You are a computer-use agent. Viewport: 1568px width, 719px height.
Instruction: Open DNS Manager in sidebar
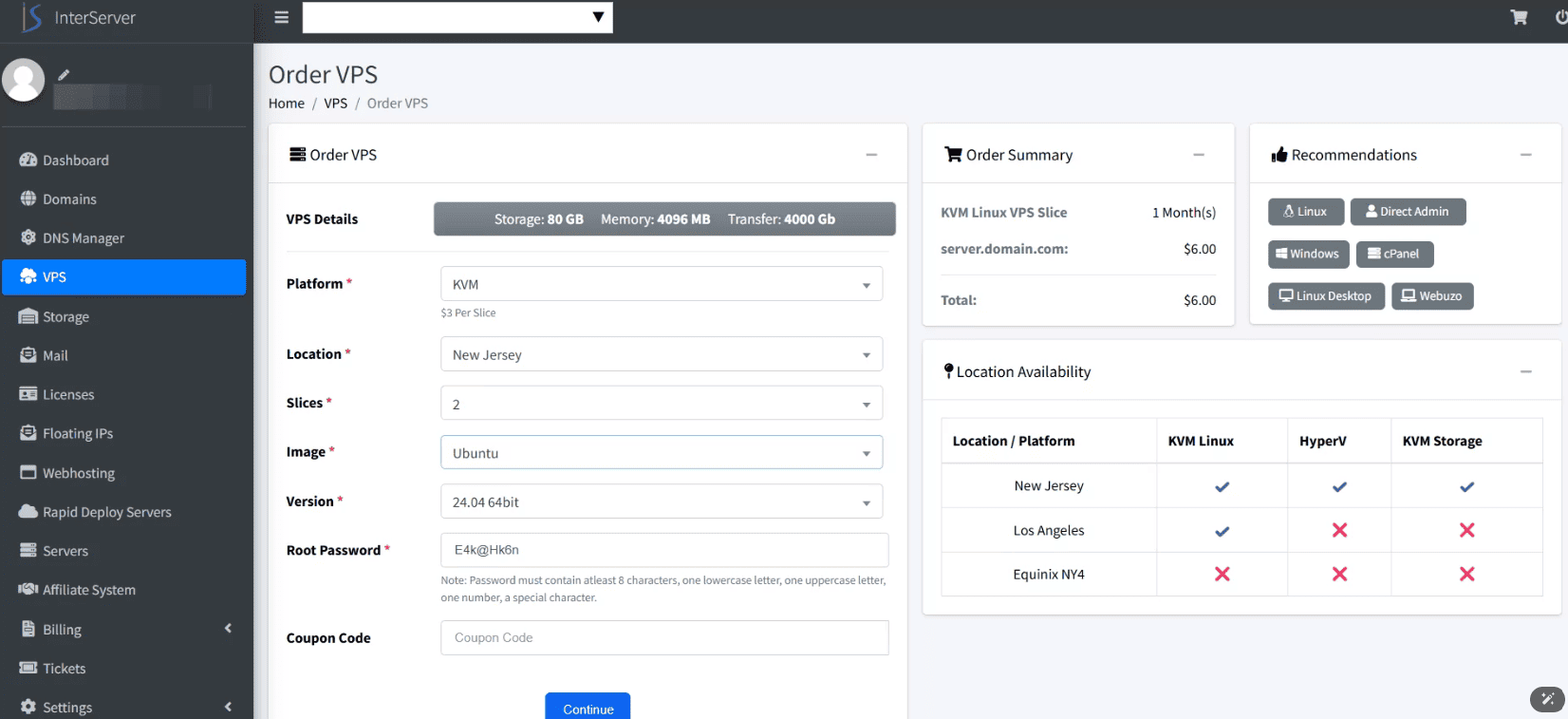click(x=84, y=238)
